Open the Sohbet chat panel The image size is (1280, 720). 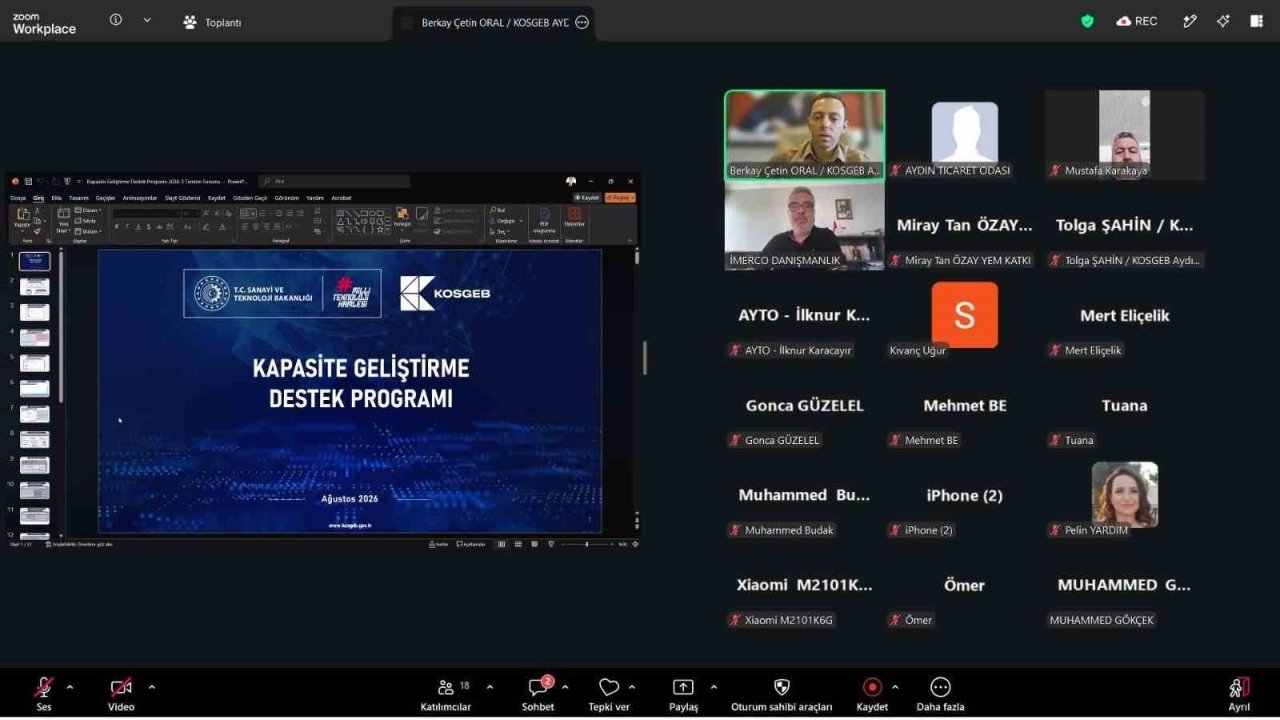538,693
